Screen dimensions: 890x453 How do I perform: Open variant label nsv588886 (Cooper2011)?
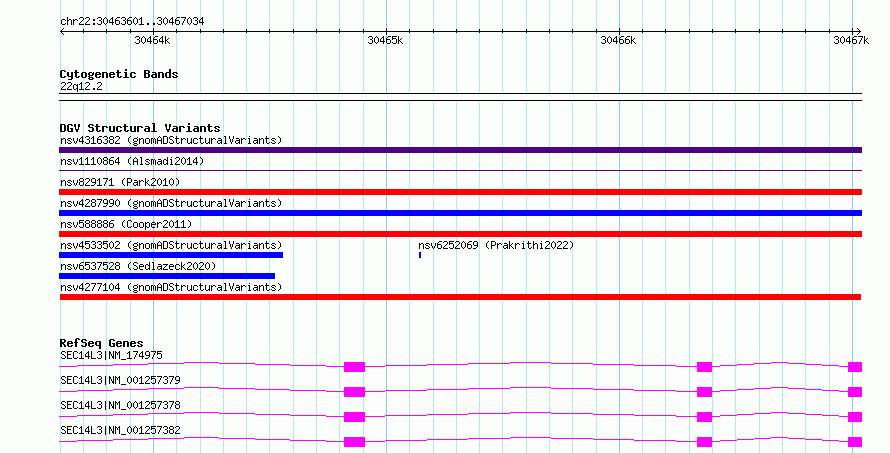[x=126, y=224]
